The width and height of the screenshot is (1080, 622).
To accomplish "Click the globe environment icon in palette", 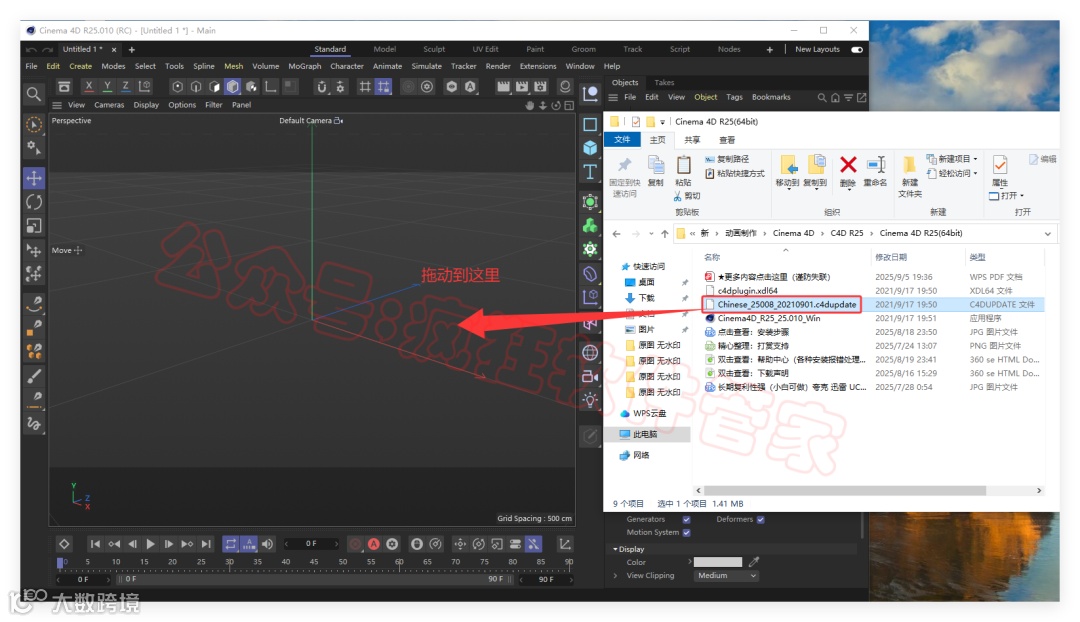I will click(x=590, y=353).
